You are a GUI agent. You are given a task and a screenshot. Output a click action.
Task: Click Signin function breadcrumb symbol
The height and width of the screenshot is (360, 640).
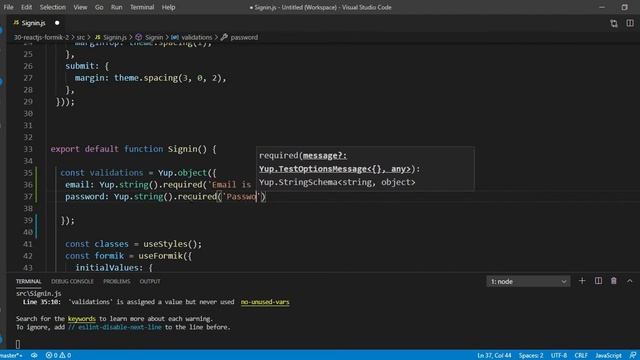[x=154, y=37]
